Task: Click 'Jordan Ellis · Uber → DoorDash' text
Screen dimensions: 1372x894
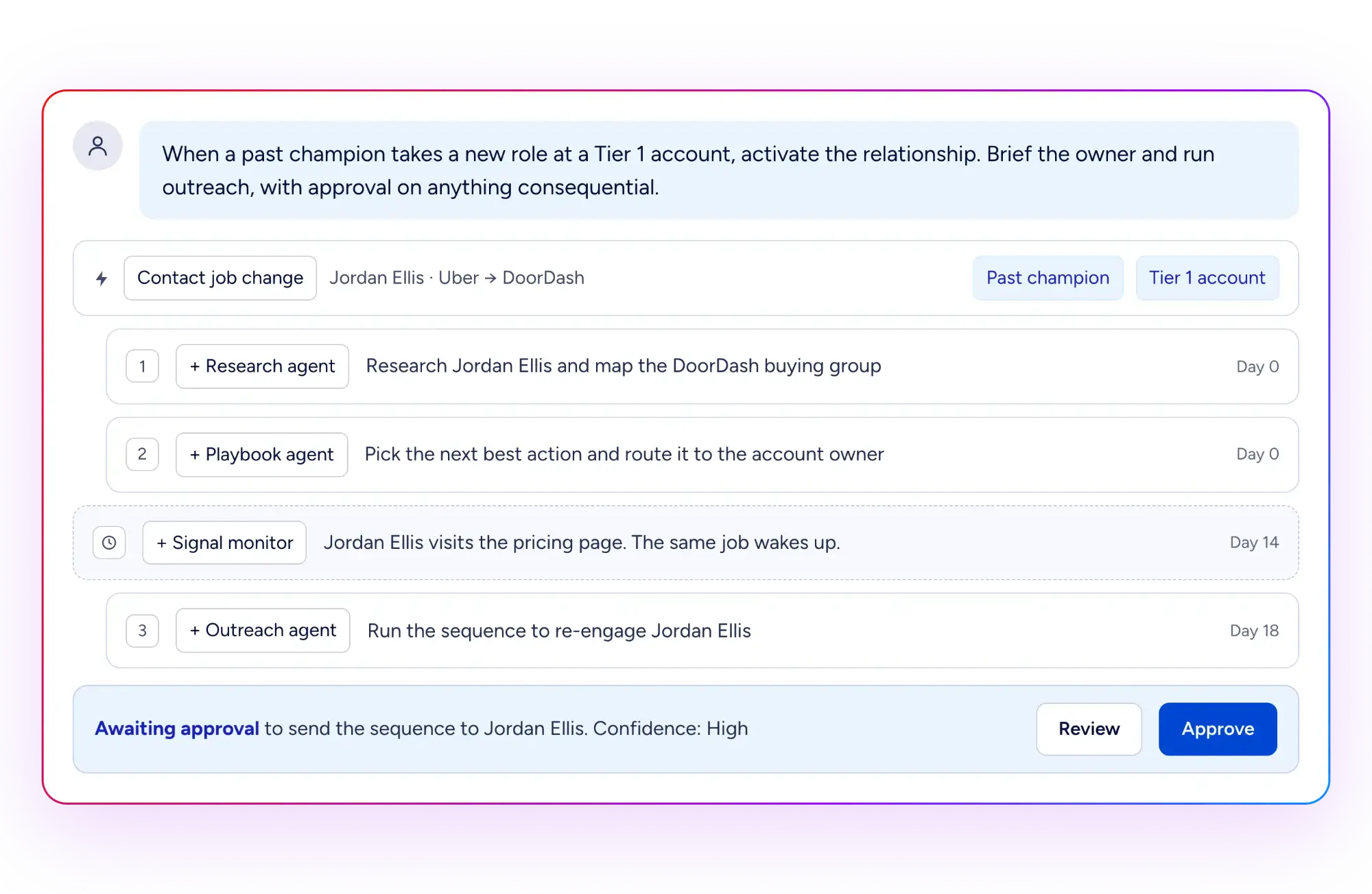Action: (x=457, y=278)
